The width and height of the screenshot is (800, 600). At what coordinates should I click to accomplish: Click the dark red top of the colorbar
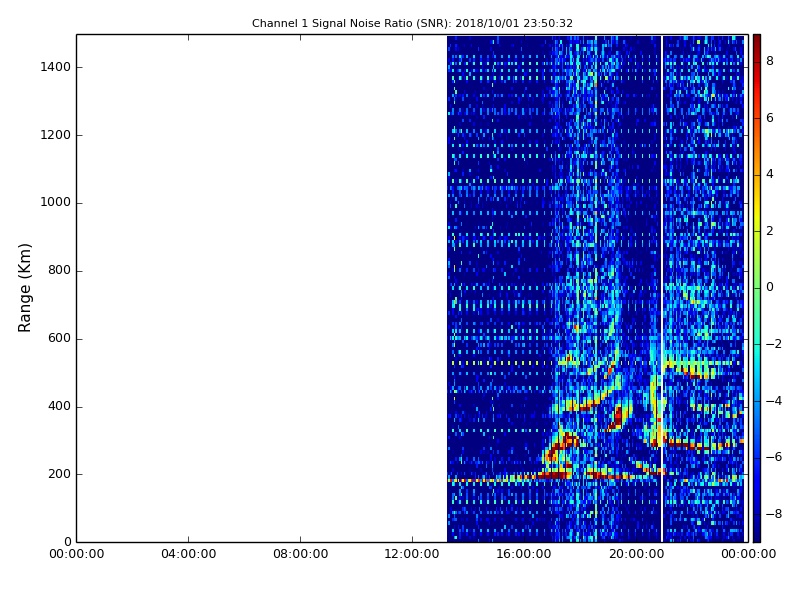click(x=757, y=43)
